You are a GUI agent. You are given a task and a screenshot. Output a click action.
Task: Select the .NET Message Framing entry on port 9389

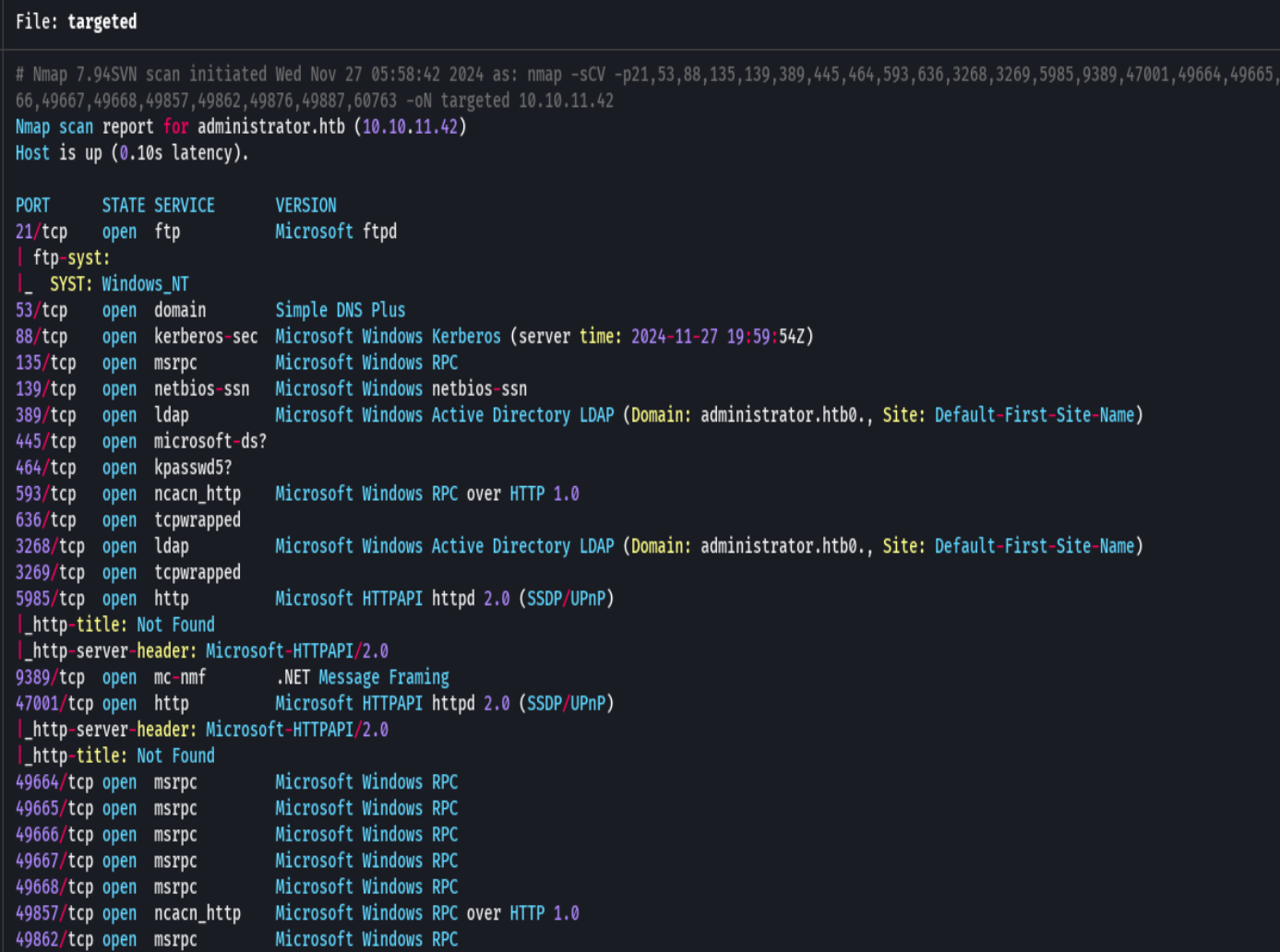pyautogui.click(x=363, y=676)
